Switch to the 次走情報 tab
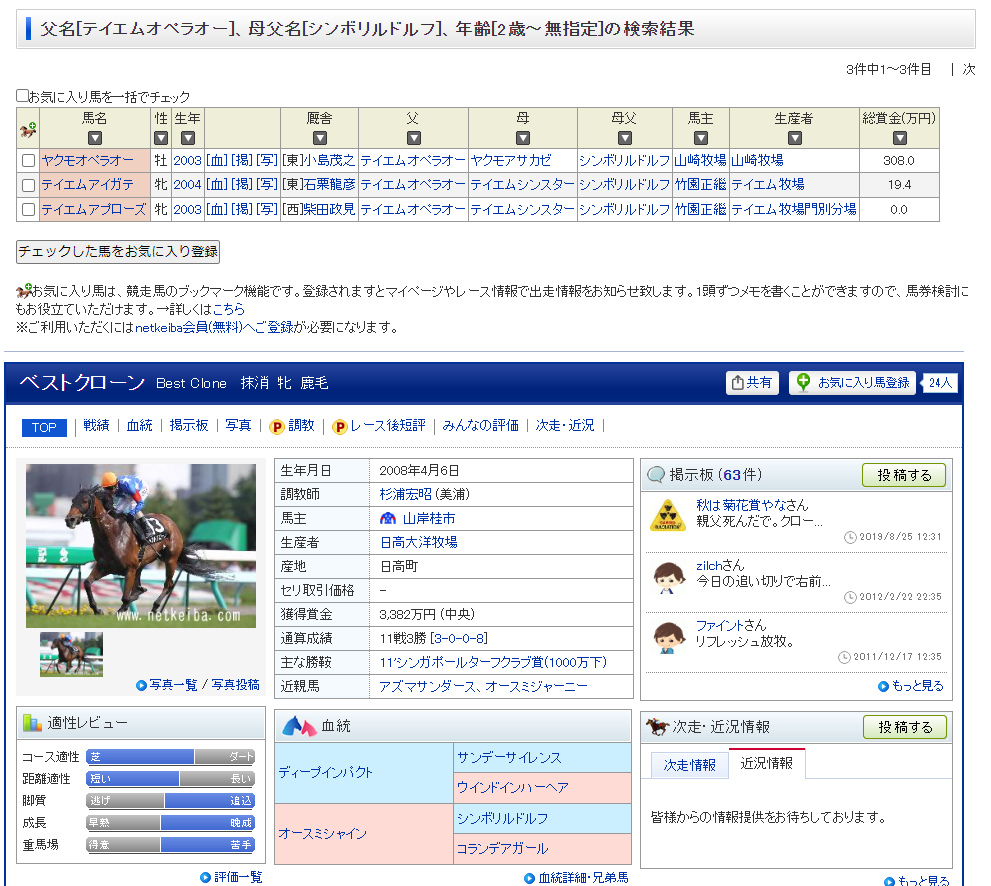The height and width of the screenshot is (886, 991). click(689, 765)
